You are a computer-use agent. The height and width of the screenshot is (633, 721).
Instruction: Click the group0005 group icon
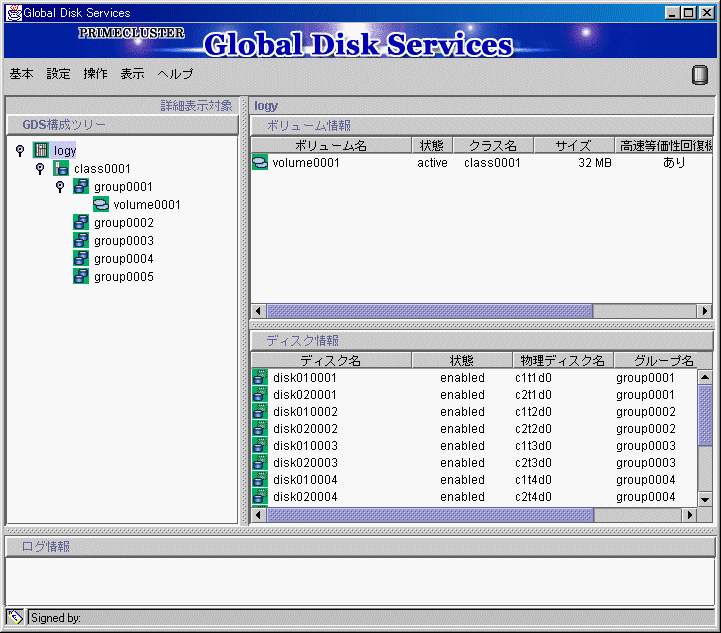pos(81,276)
